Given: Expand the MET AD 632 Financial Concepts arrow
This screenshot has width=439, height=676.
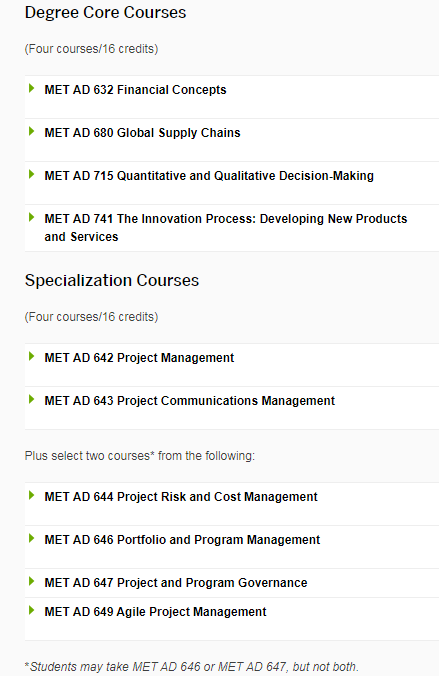Looking at the screenshot, I should coord(31,88).
